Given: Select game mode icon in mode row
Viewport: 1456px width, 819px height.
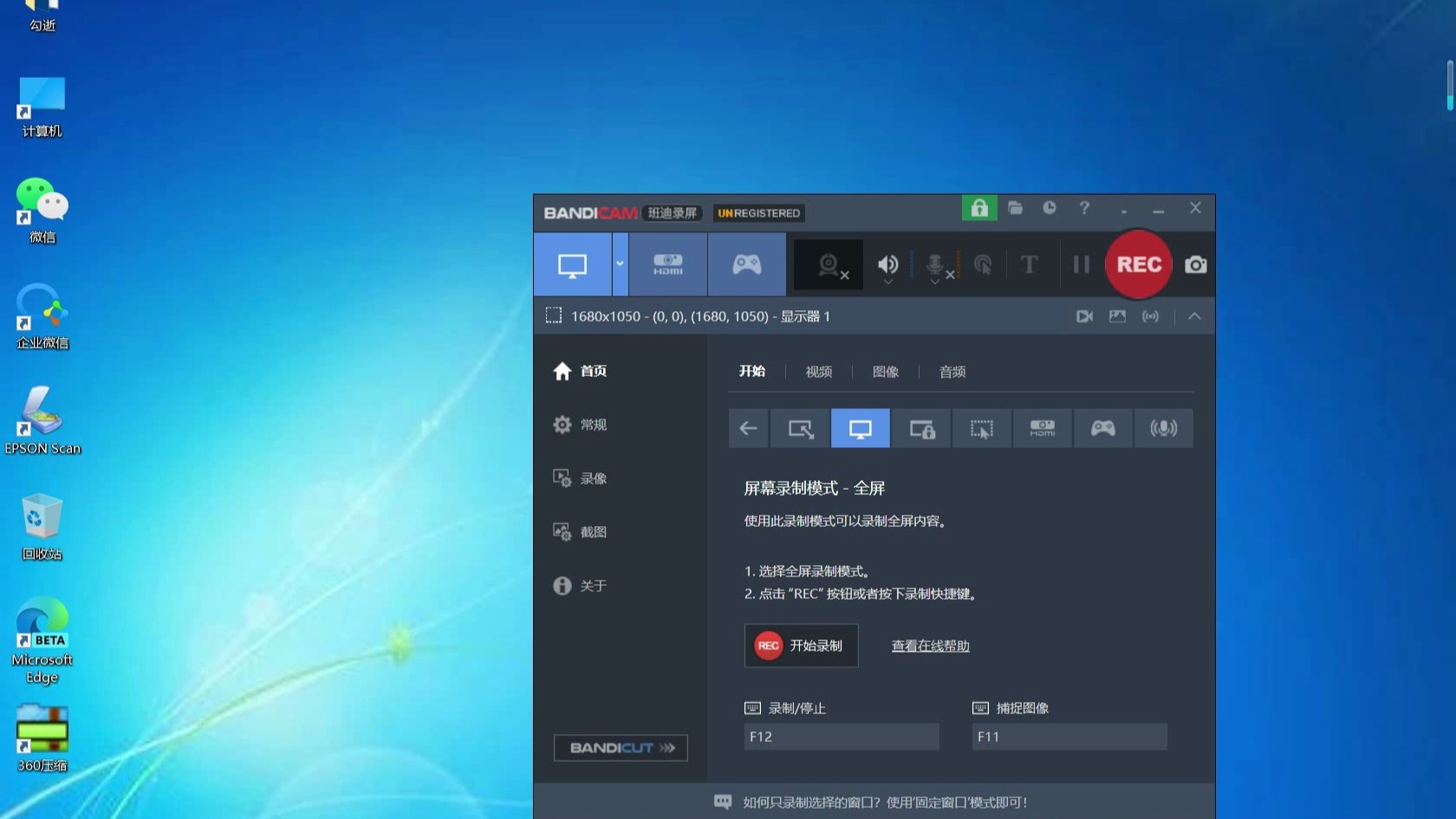Looking at the screenshot, I should tap(1103, 428).
